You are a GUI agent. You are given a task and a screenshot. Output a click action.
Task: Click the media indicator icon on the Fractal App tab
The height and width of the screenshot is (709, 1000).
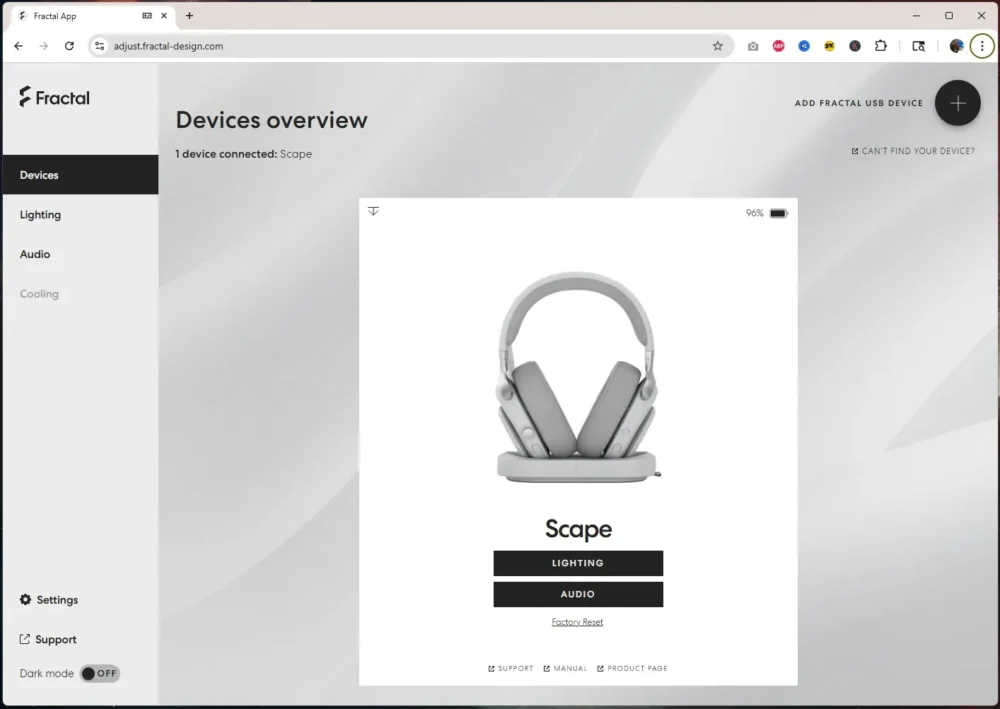147,15
